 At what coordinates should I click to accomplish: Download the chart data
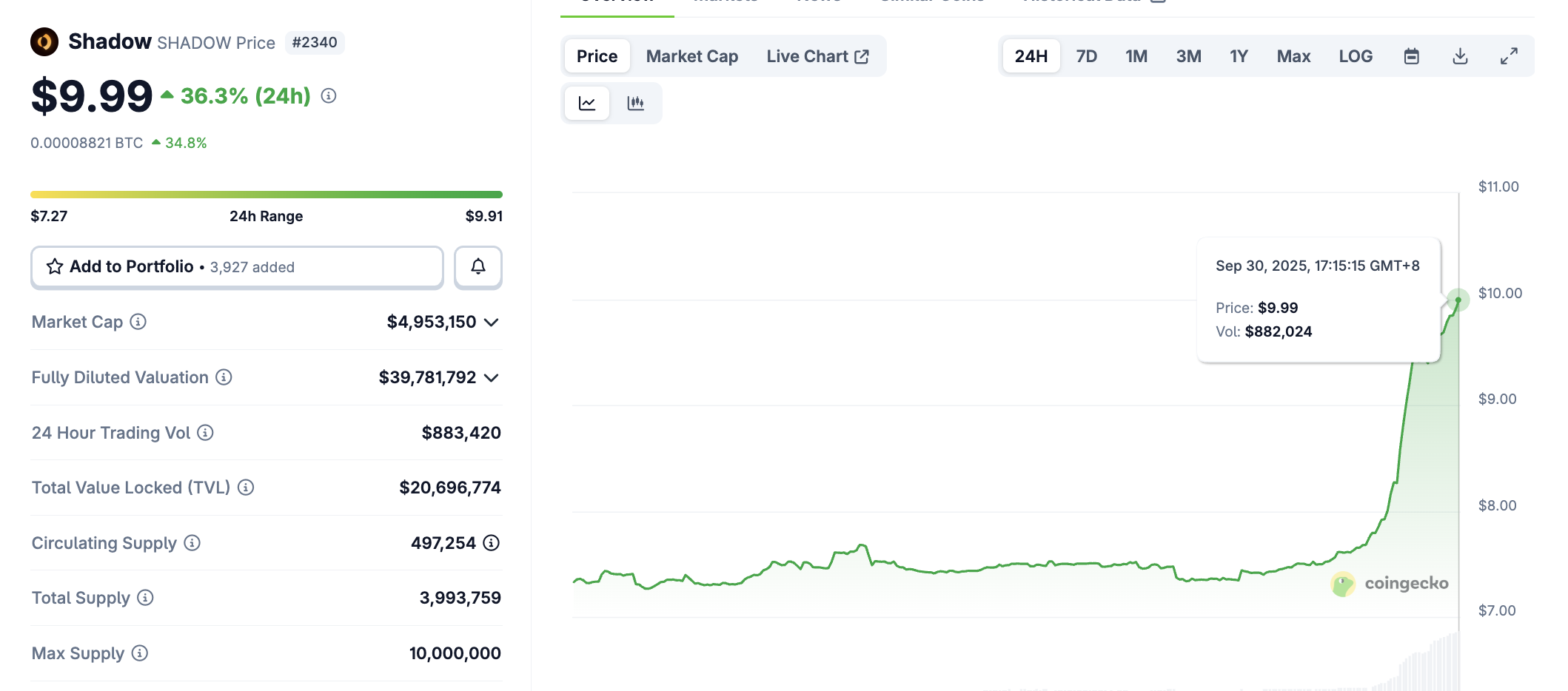[x=1459, y=56]
